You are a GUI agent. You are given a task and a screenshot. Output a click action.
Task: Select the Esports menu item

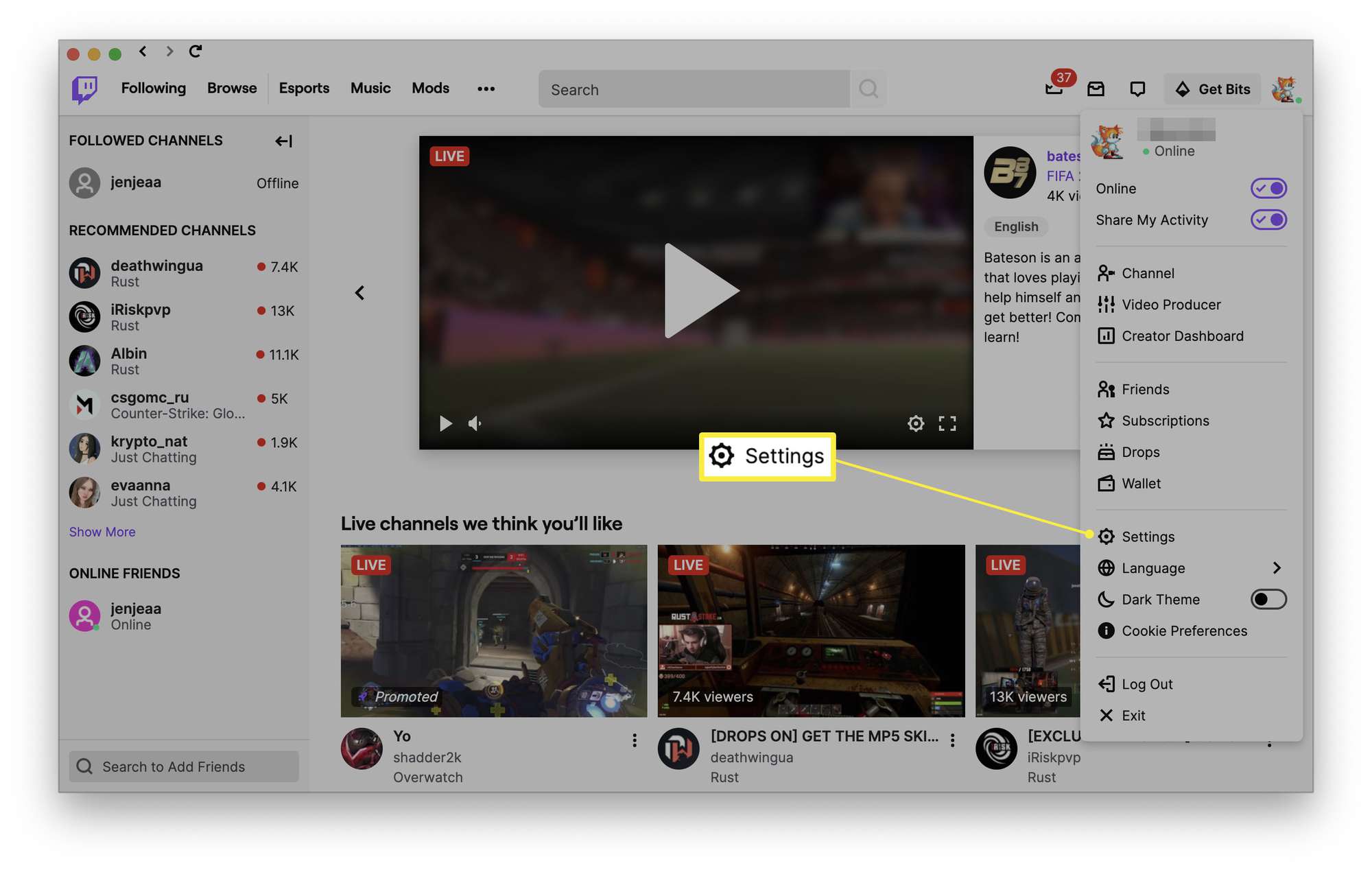(303, 88)
